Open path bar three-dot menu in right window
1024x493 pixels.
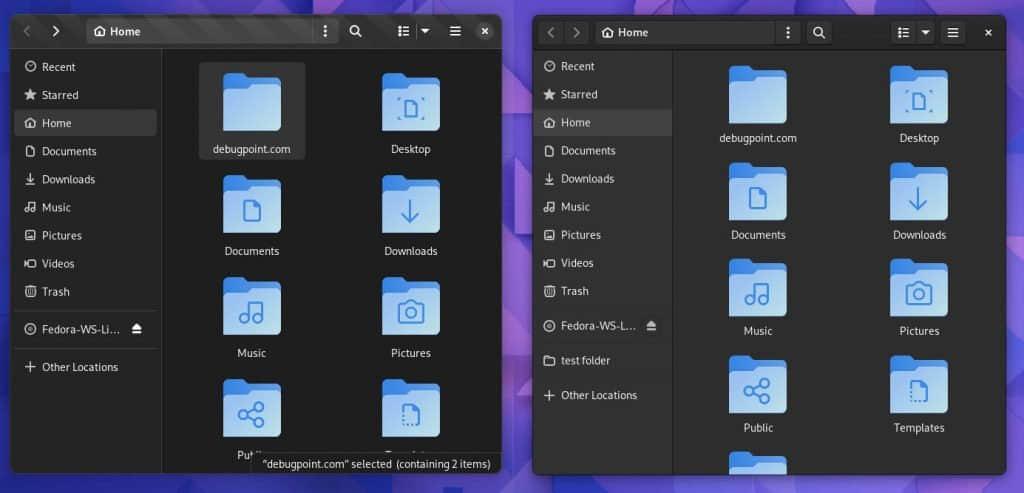point(789,33)
